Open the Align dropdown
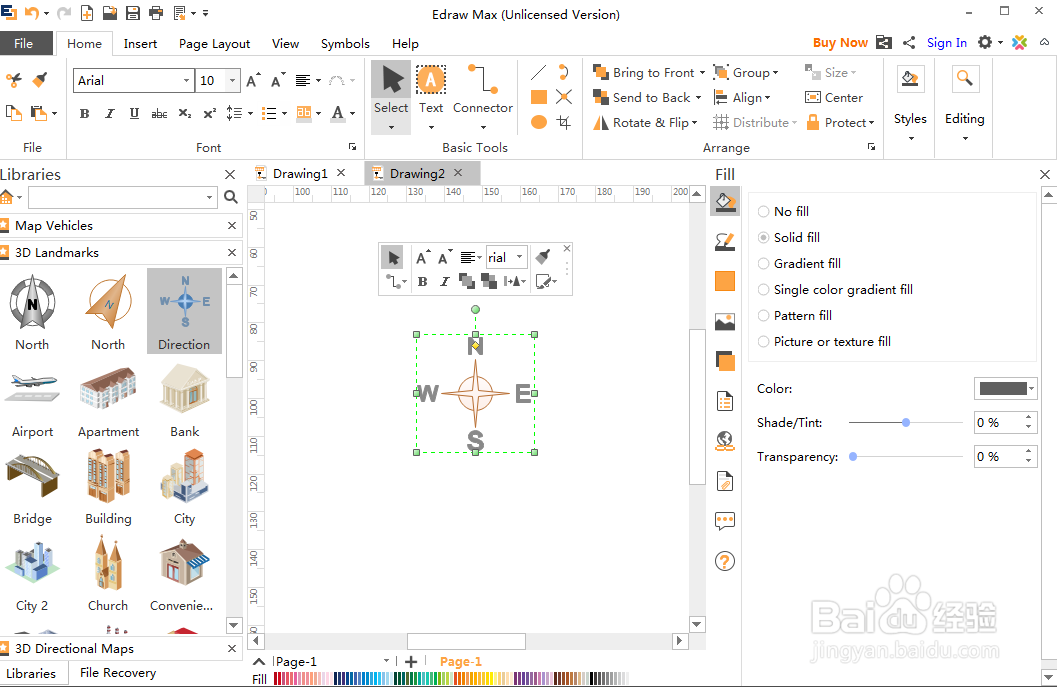Image resolution: width=1057 pixels, height=687 pixels. tap(742, 98)
